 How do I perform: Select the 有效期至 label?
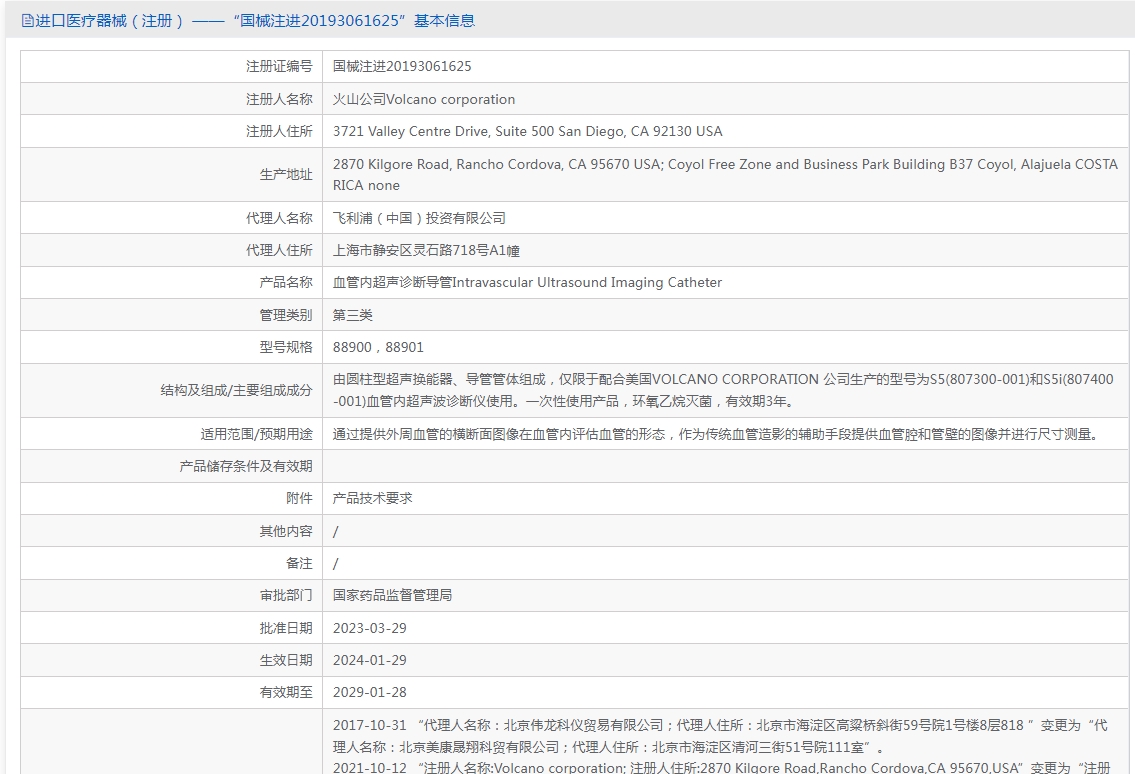click(286, 692)
